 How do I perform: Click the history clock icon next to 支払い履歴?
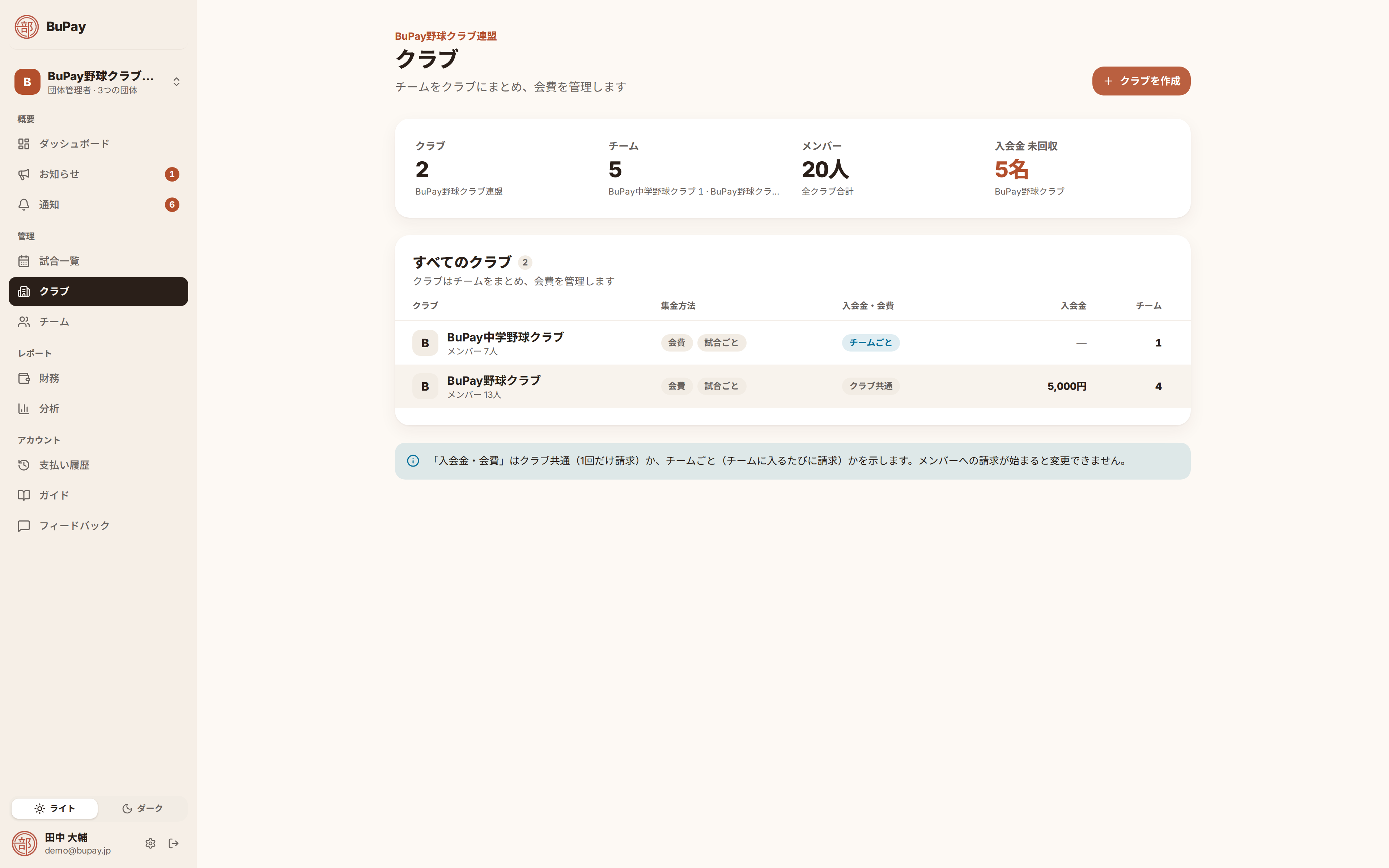(24, 465)
